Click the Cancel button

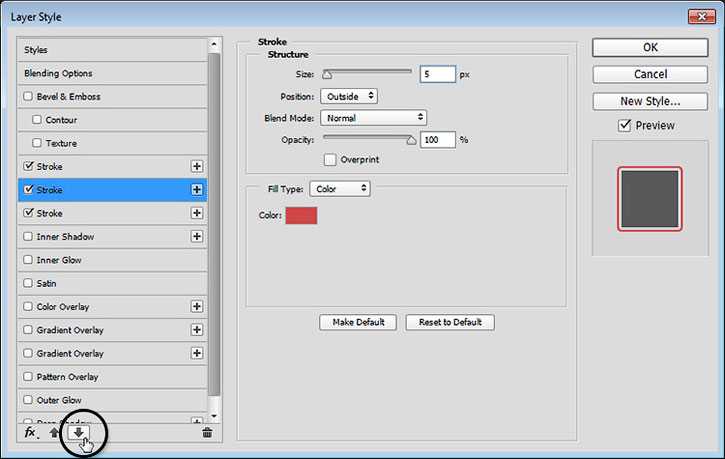click(650, 74)
